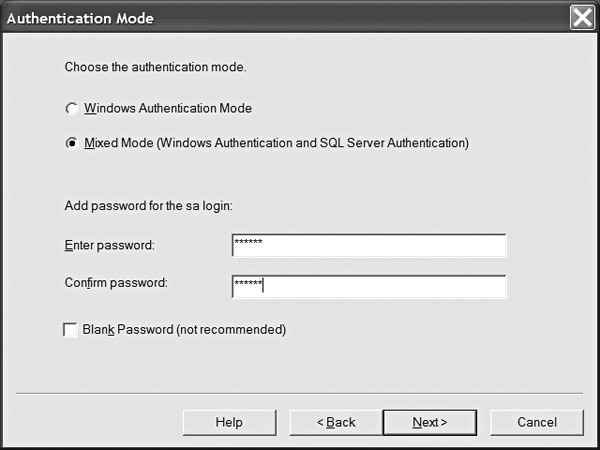
Task: Close the Authentication Mode dialog
Action: pos(583,17)
